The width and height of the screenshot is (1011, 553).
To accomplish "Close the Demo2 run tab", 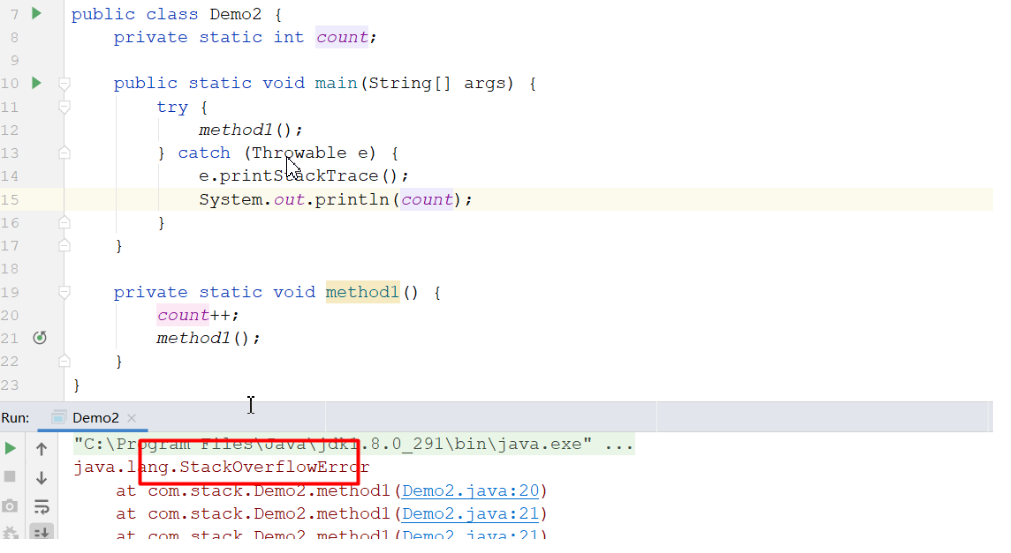I will pyautogui.click(x=132, y=418).
